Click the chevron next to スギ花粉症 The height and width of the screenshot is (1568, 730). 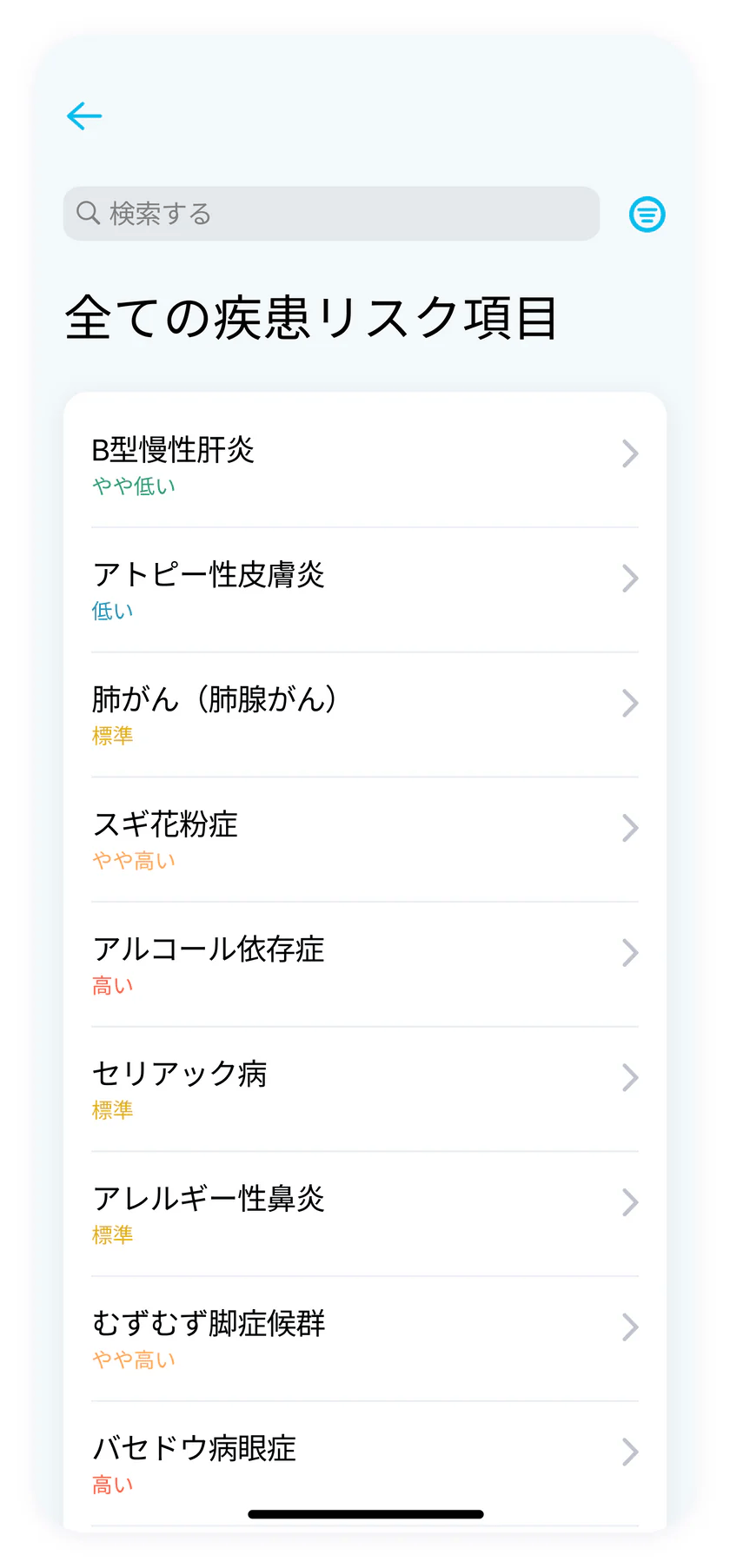point(630,828)
